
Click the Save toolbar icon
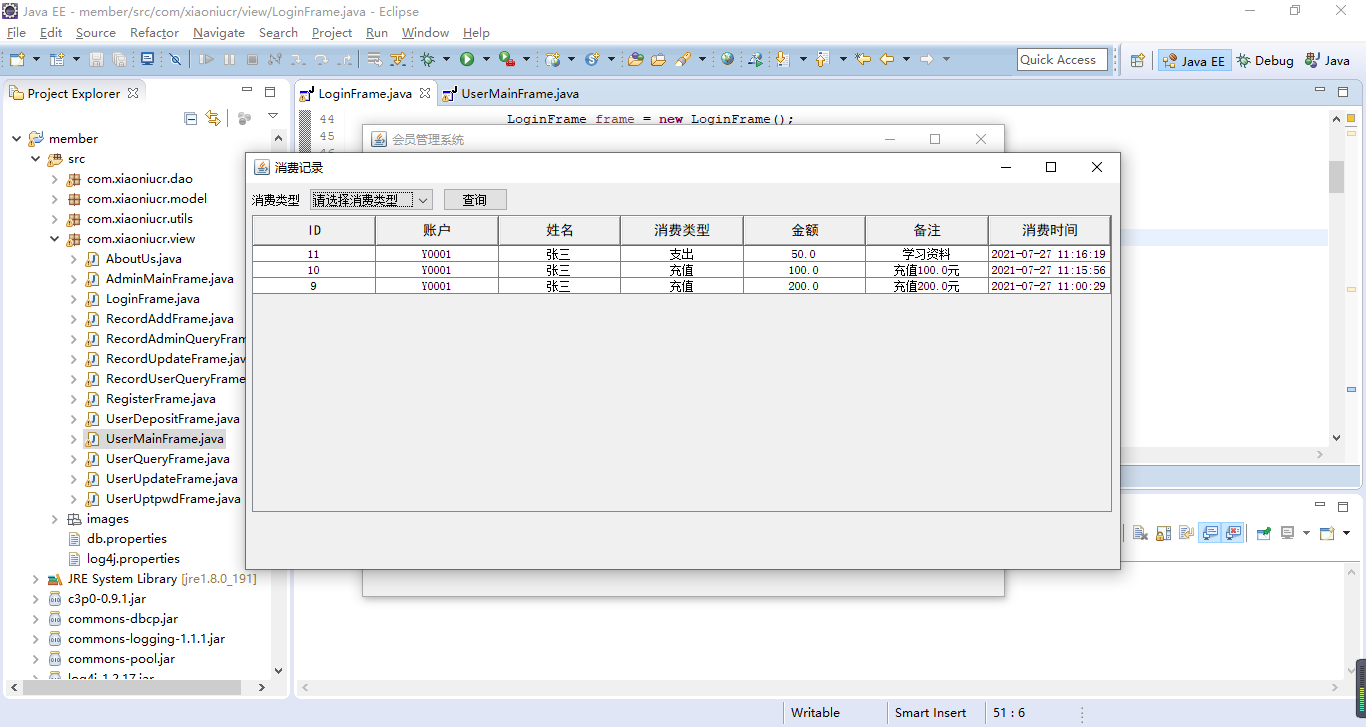pos(96,59)
